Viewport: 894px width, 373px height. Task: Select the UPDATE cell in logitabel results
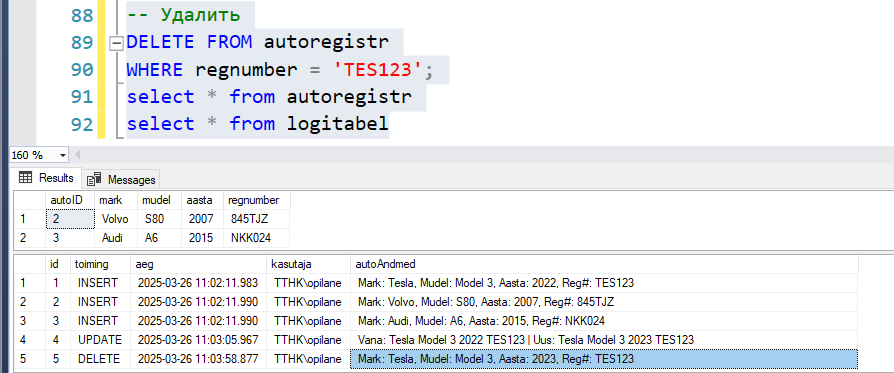click(x=100, y=340)
